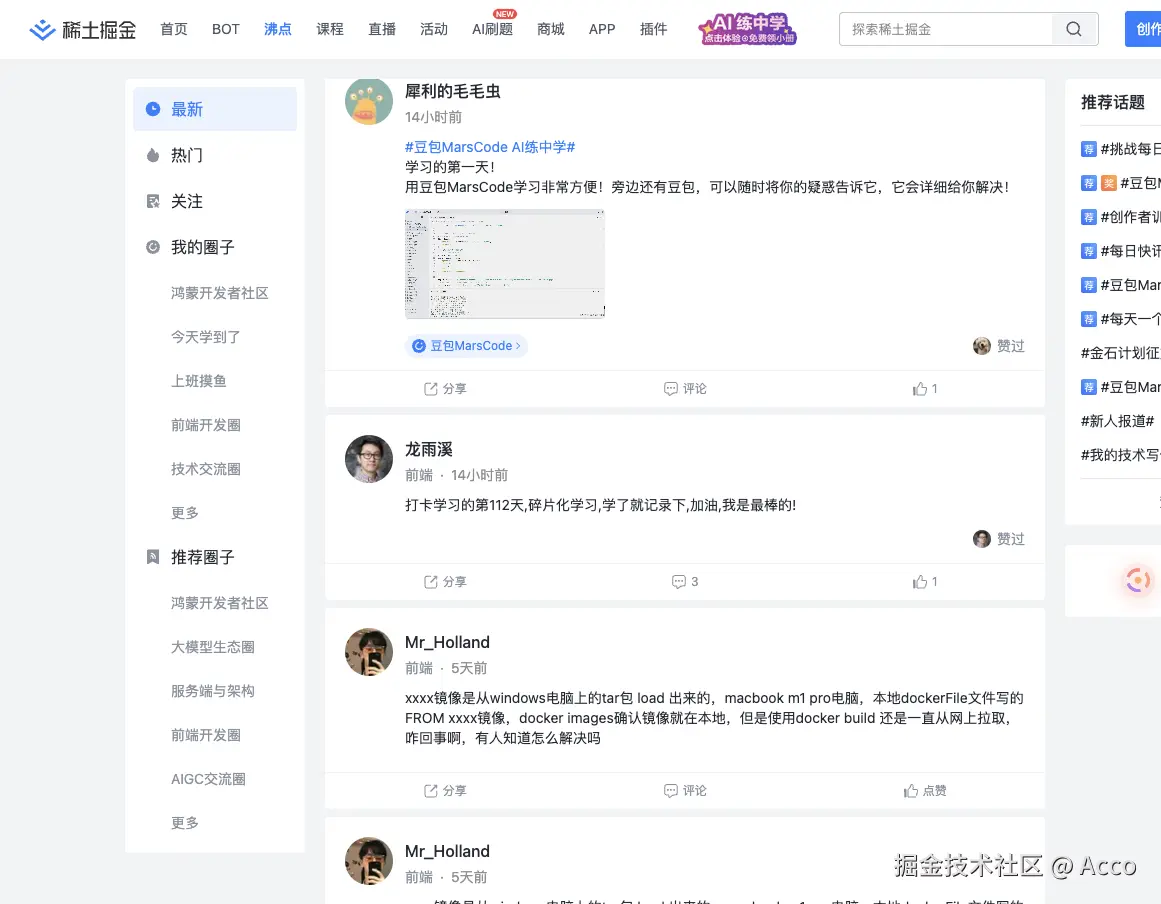Open the AI练中学 promo badge
The image size is (1161, 904).
(746, 29)
